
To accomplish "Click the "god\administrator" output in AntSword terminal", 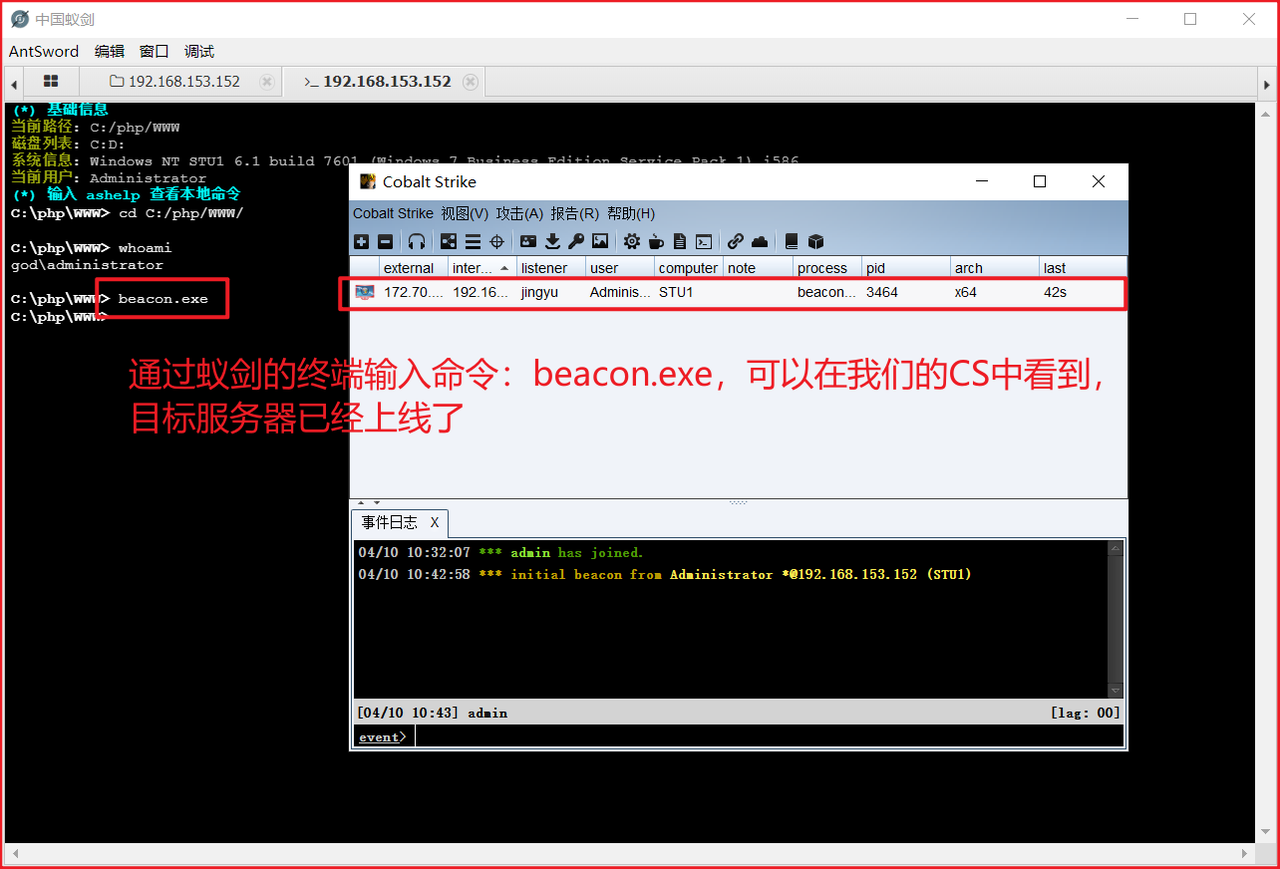I will point(87,265).
